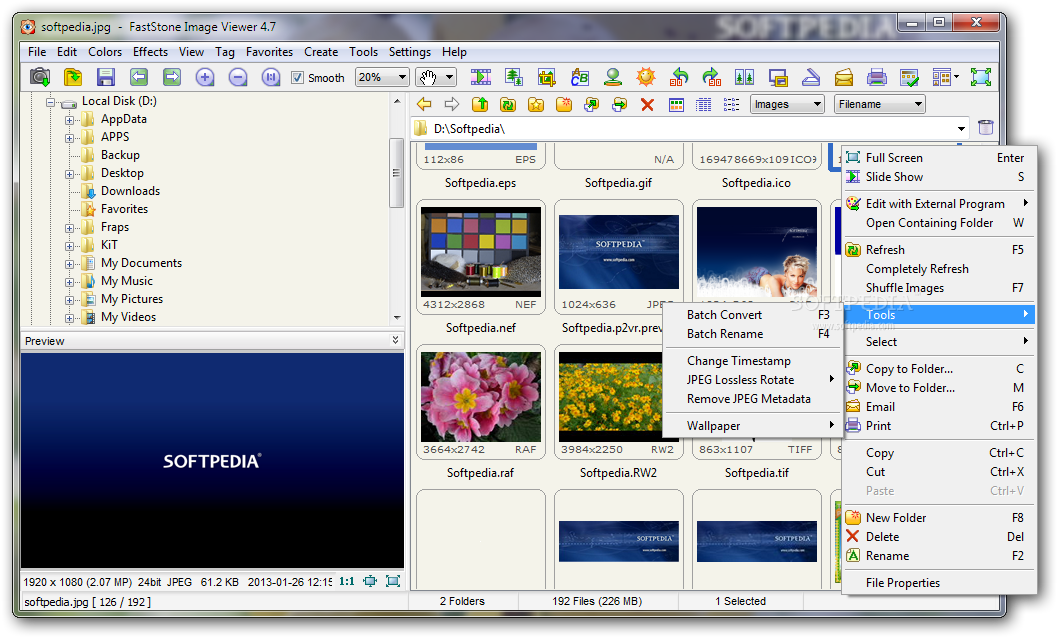
Task: Open the Tools menu
Action: click(x=363, y=51)
